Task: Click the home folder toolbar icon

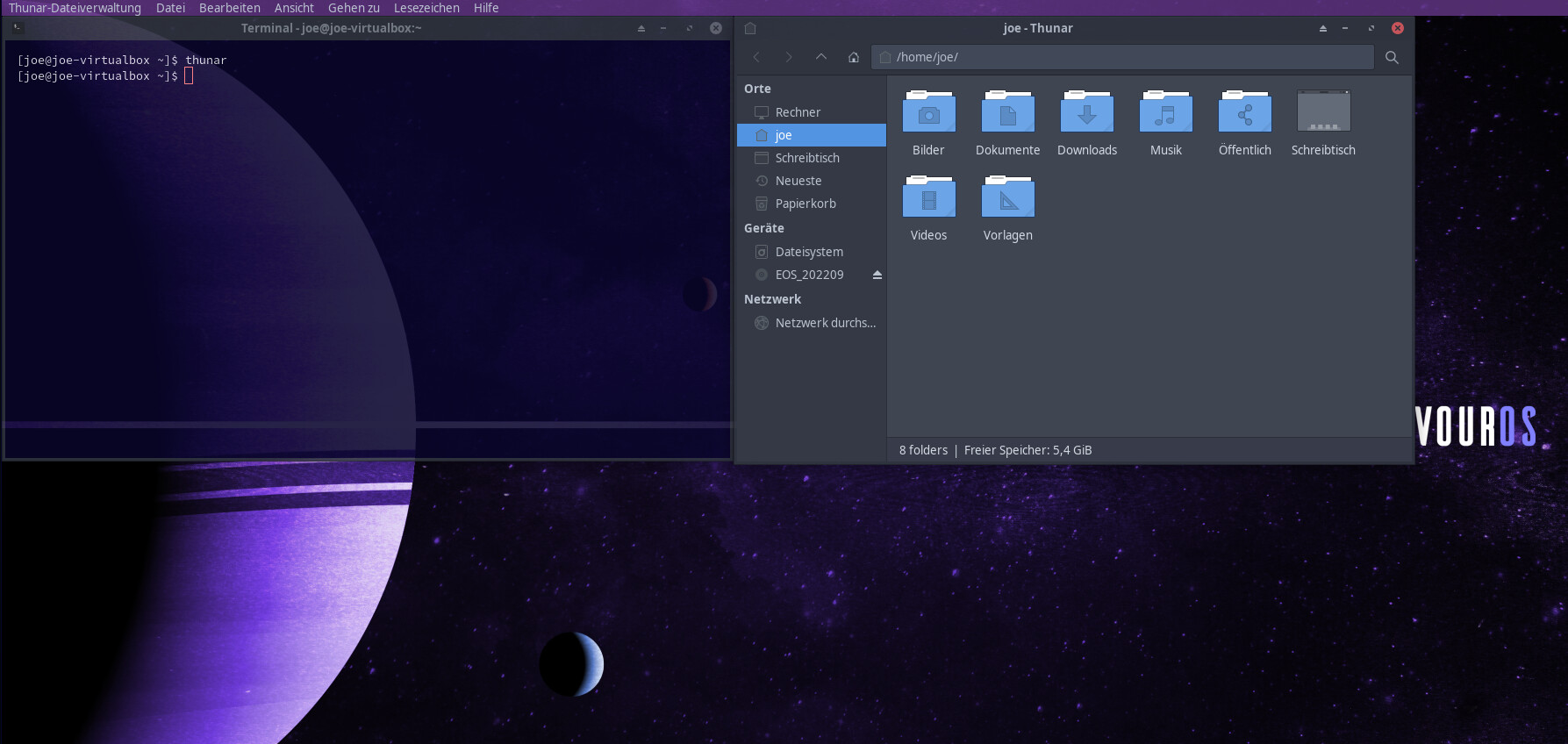Action: pos(854,57)
